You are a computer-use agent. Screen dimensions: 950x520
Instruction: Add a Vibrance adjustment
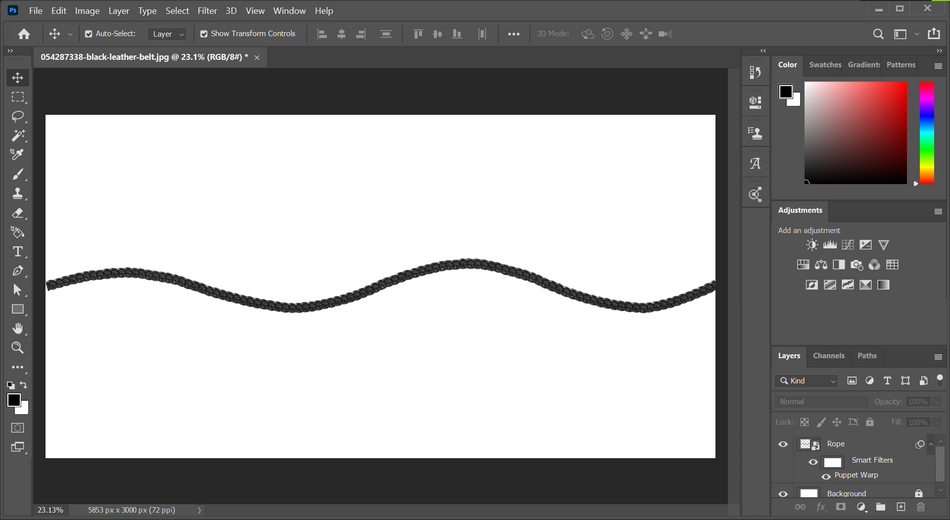(x=884, y=245)
